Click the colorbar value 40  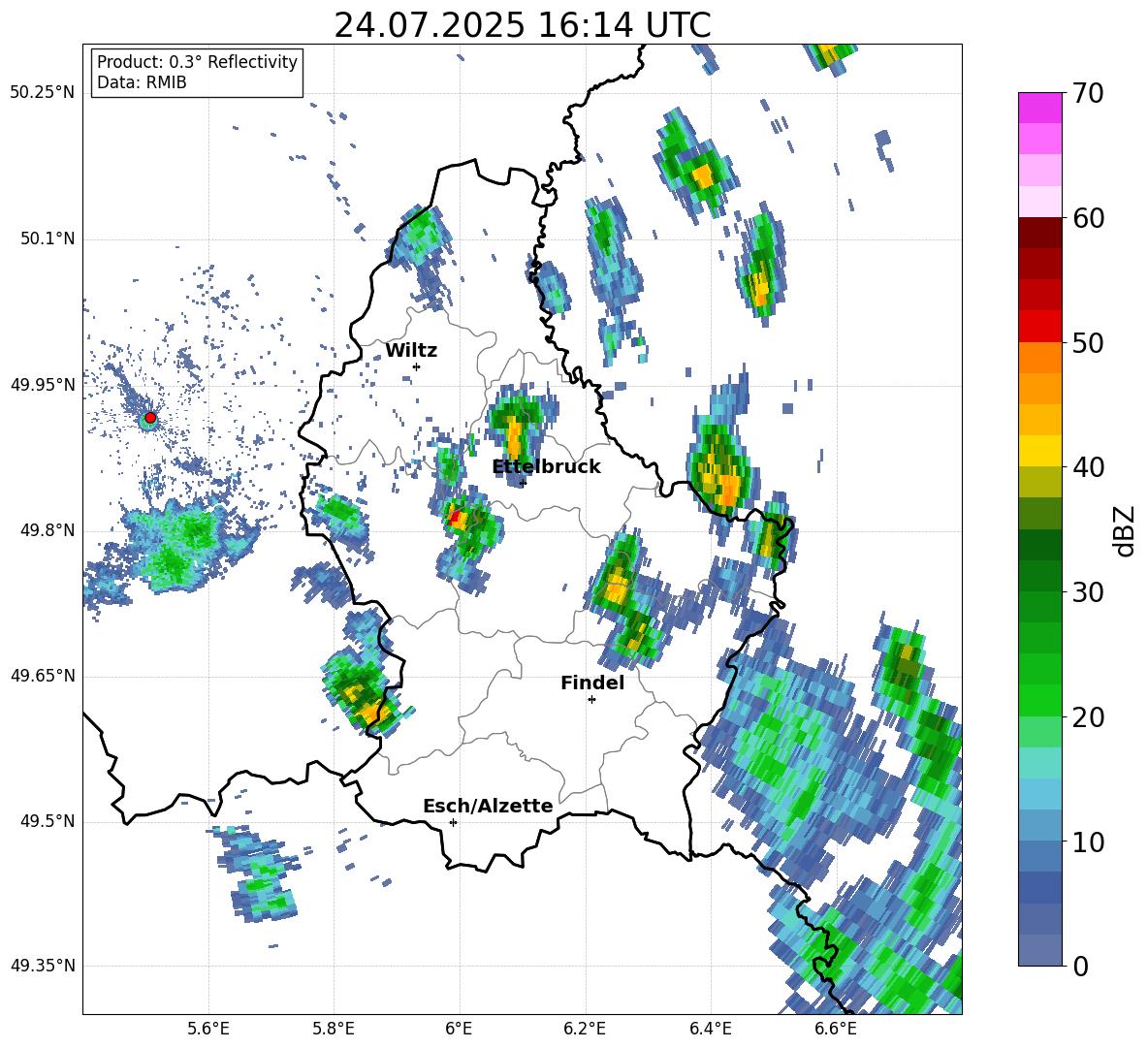click(x=1088, y=467)
